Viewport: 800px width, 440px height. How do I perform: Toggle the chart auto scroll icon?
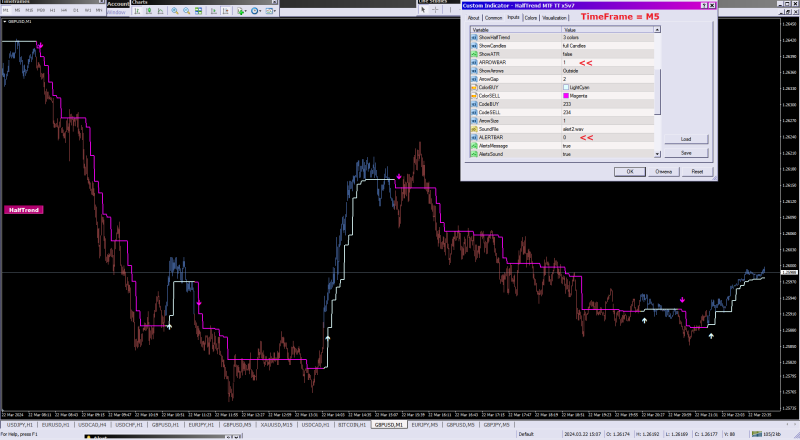214,11
